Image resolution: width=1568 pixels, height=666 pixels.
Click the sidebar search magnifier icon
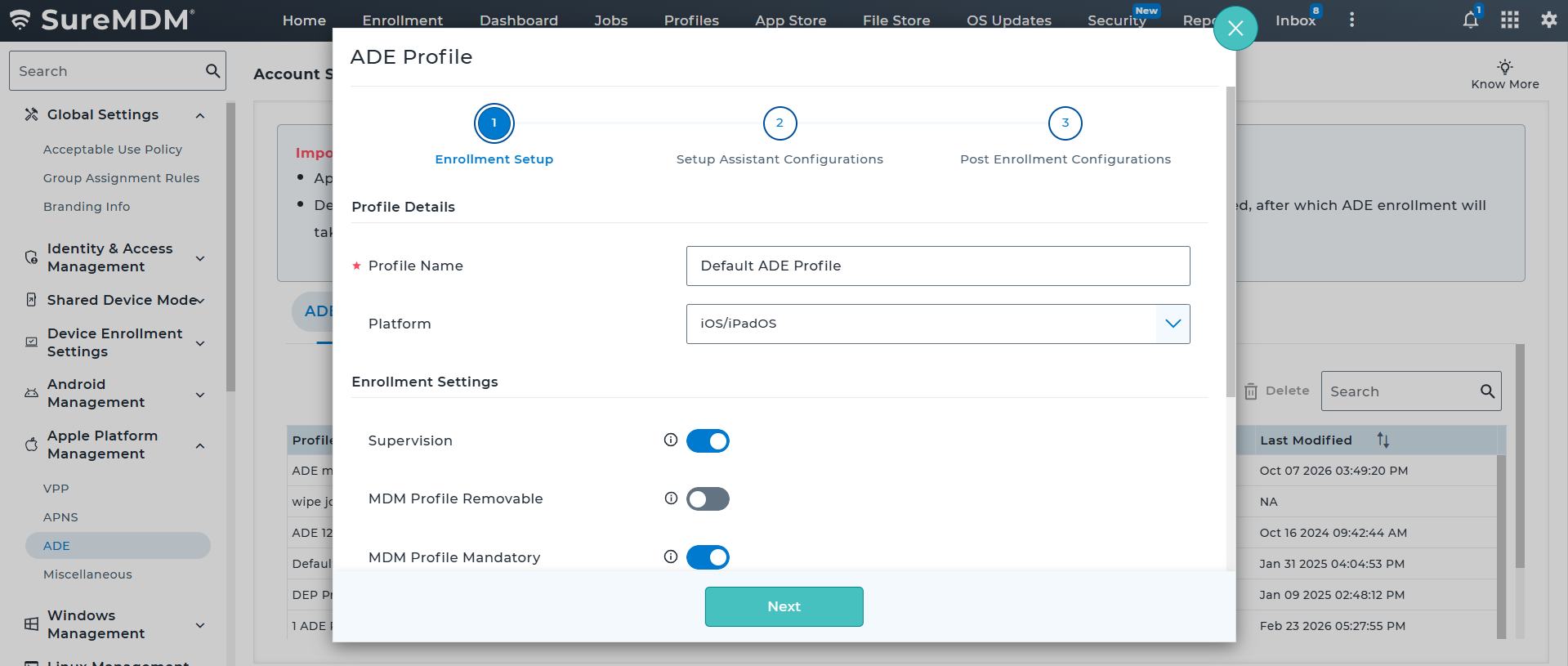pos(212,71)
